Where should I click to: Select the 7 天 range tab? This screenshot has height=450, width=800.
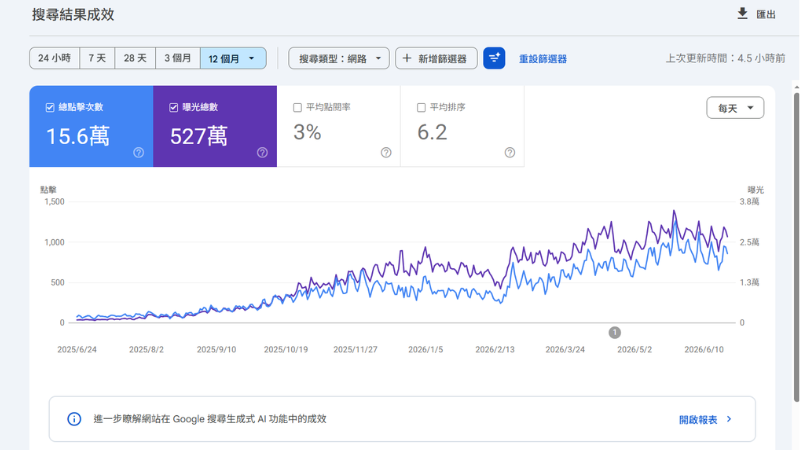97,58
